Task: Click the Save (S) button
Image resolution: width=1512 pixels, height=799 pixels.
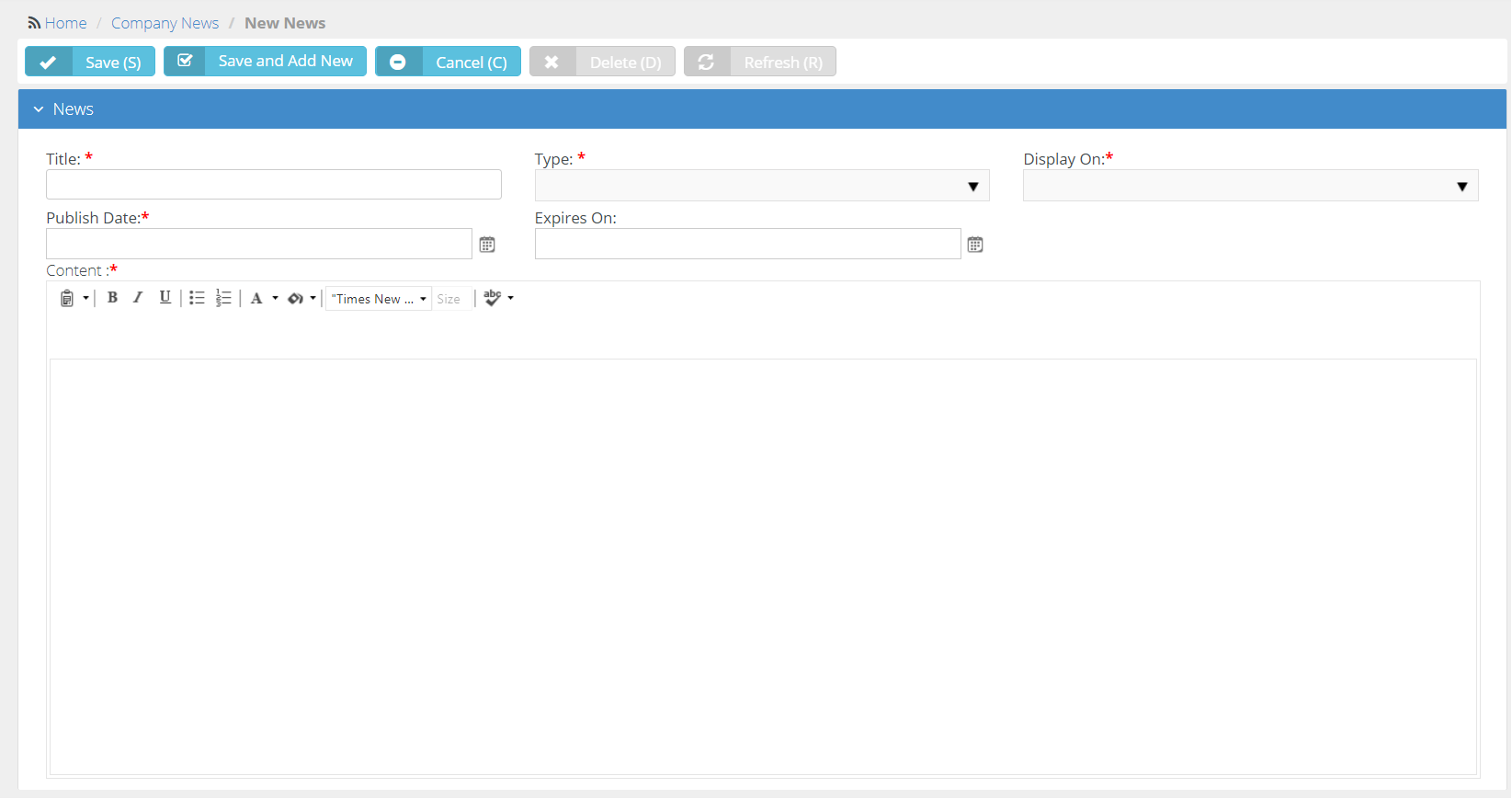Action: click(90, 62)
